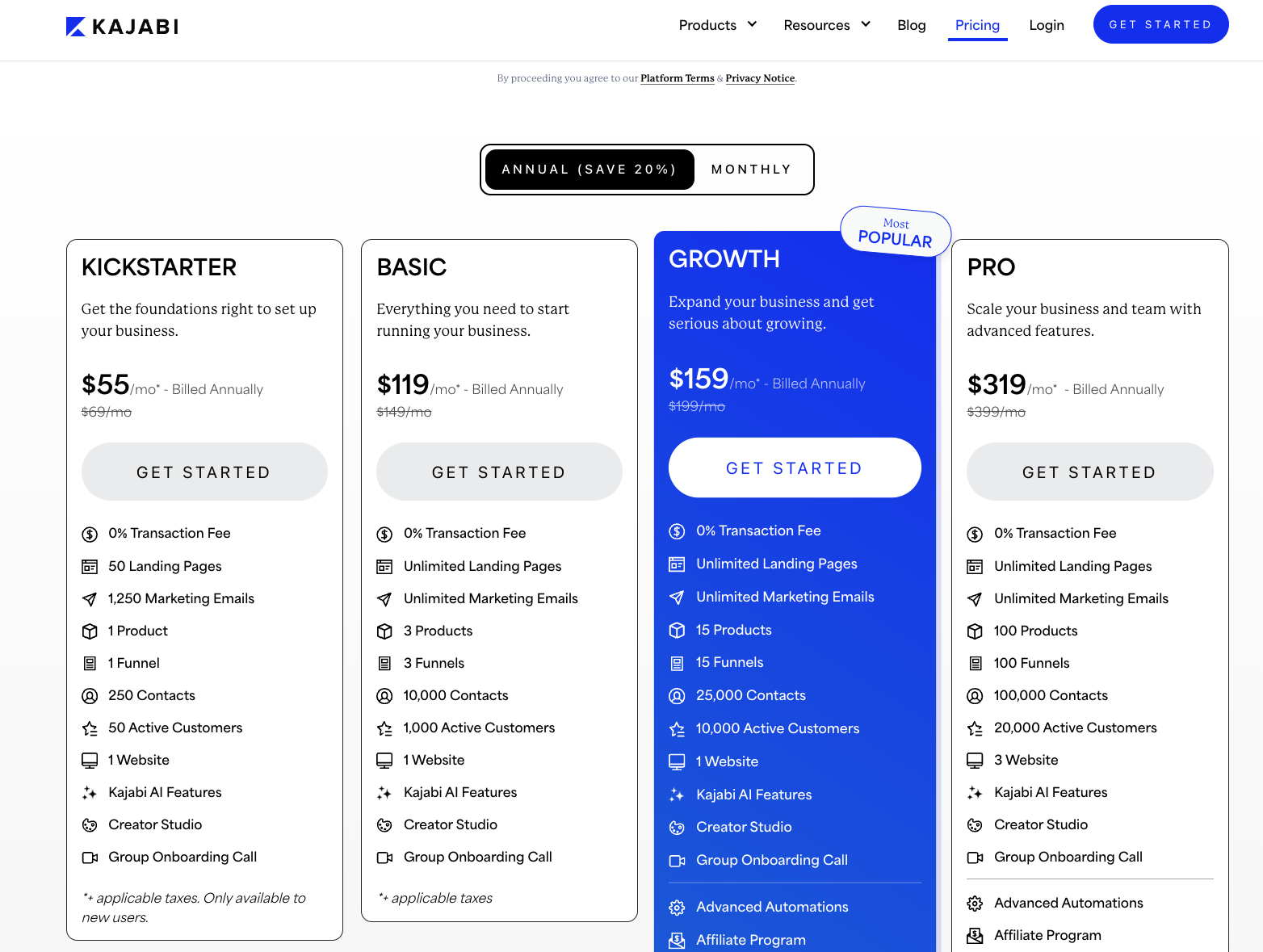Click Growth Unlimited Landing Pages icon
Screen dimensions: 1263x952
677,564
